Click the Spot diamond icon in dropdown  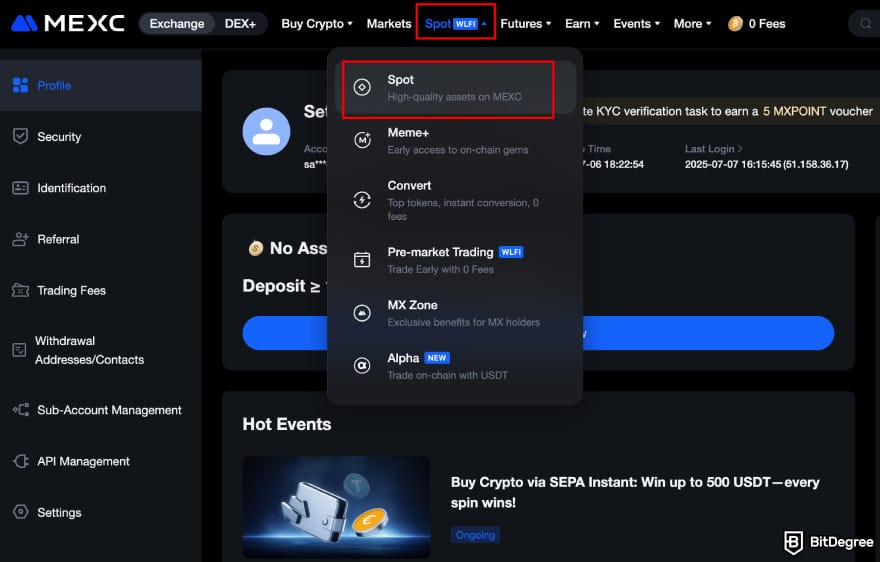[x=362, y=88]
